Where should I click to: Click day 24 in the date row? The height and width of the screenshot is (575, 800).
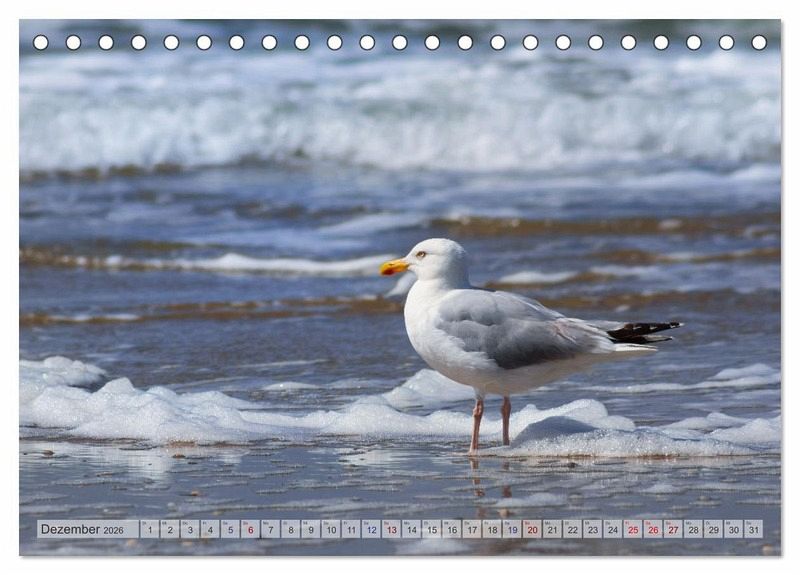click(613, 529)
